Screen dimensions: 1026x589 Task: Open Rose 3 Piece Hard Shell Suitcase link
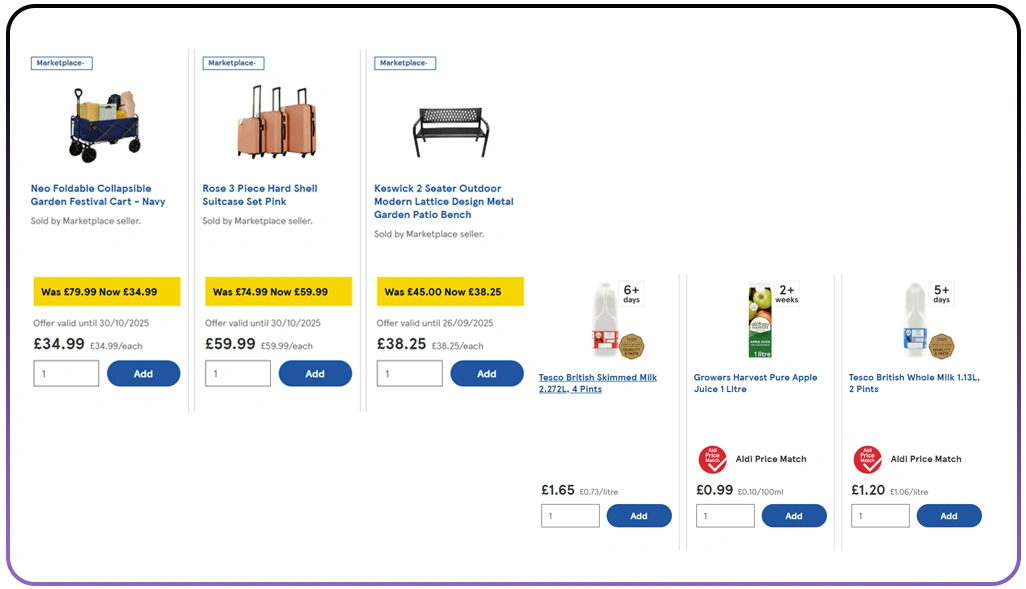tap(260, 195)
